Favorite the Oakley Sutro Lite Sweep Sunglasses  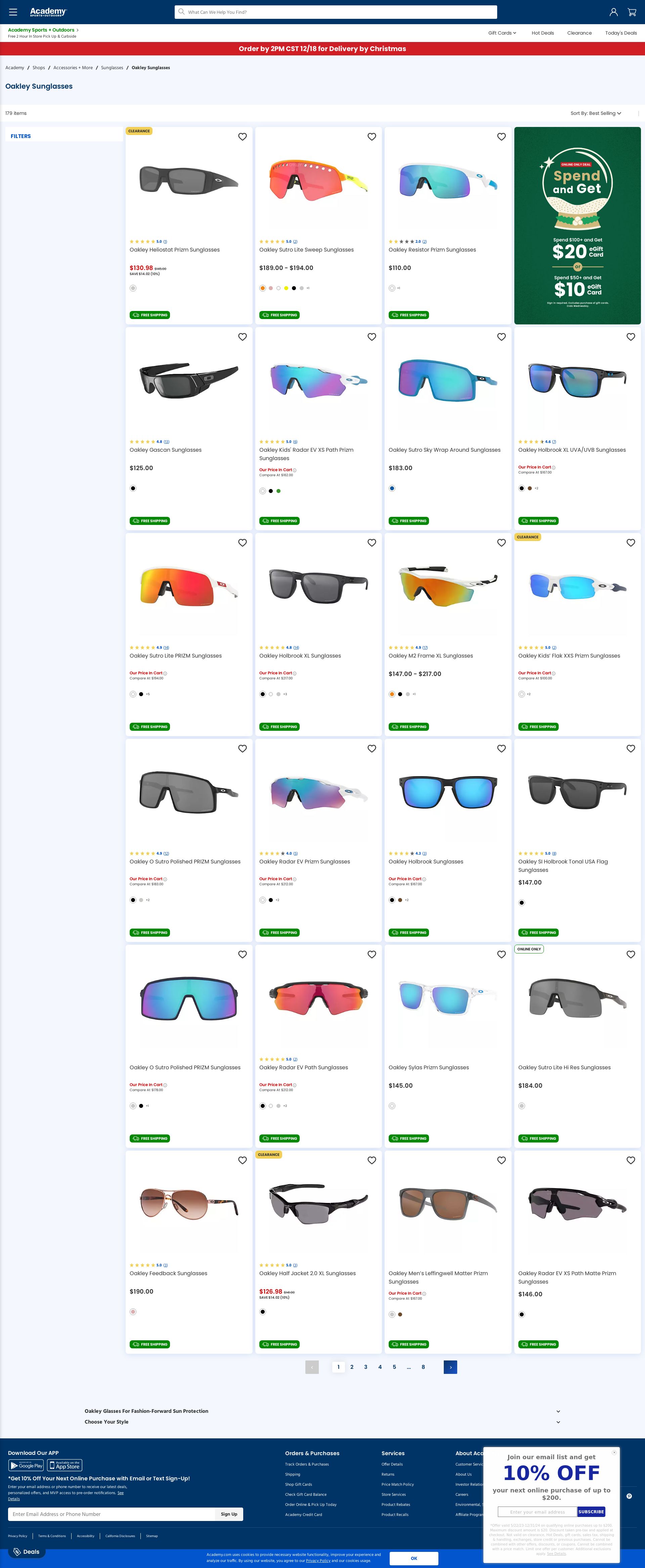tap(372, 137)
